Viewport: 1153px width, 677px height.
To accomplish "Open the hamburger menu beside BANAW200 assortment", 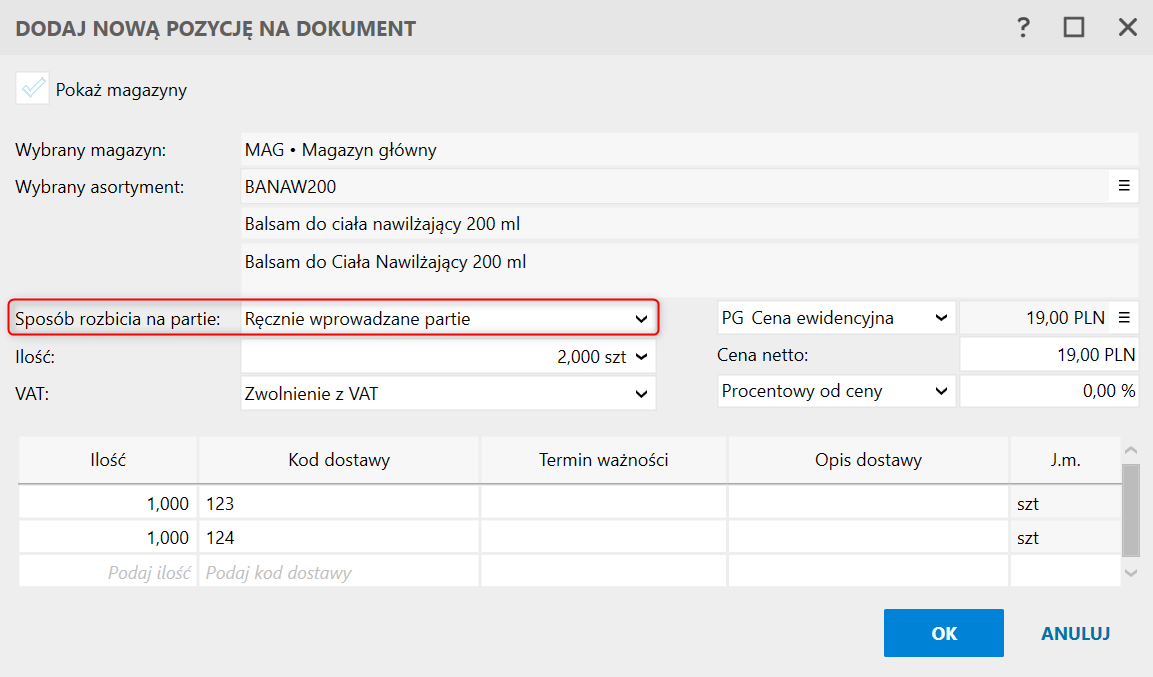I will 1123,185.
